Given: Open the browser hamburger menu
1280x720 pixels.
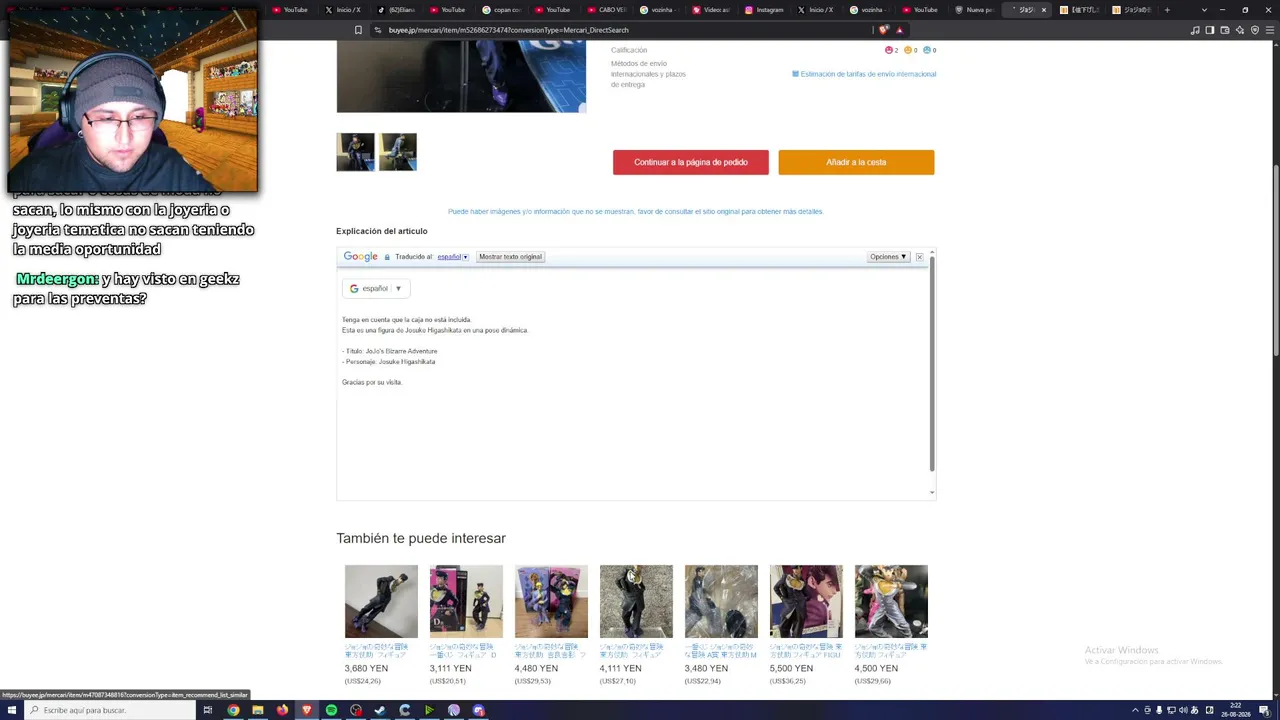Looking at the screenshot, I should click(x=1270, y=30).
